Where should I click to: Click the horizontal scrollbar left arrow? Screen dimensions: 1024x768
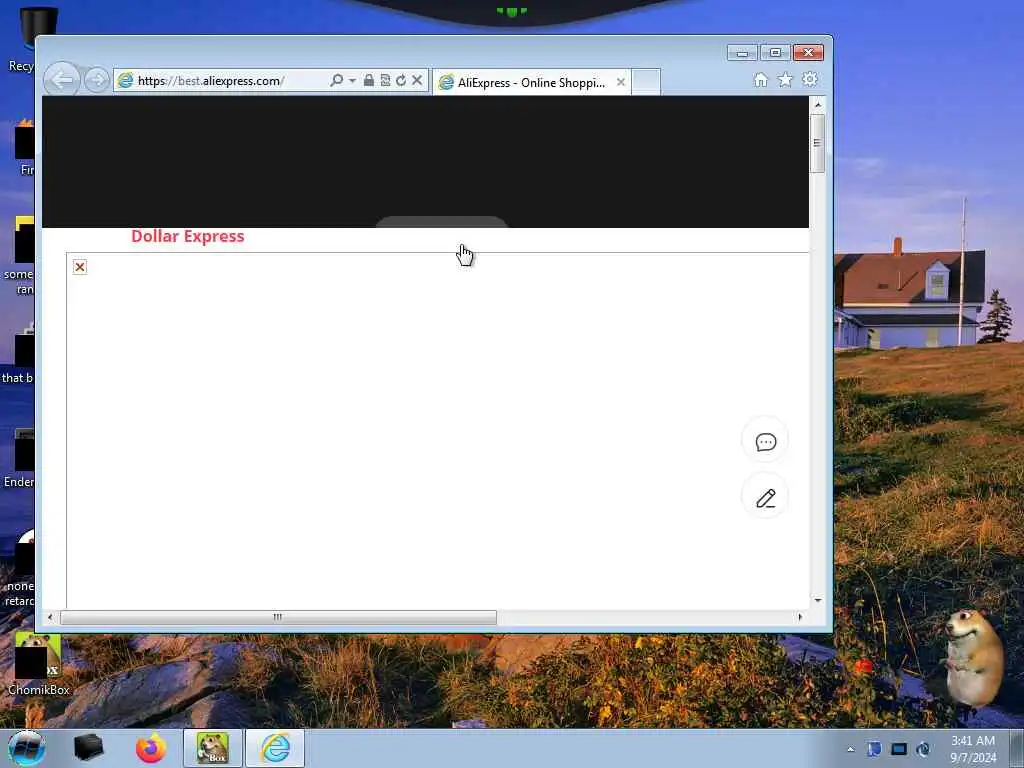(x=50, y=617)
